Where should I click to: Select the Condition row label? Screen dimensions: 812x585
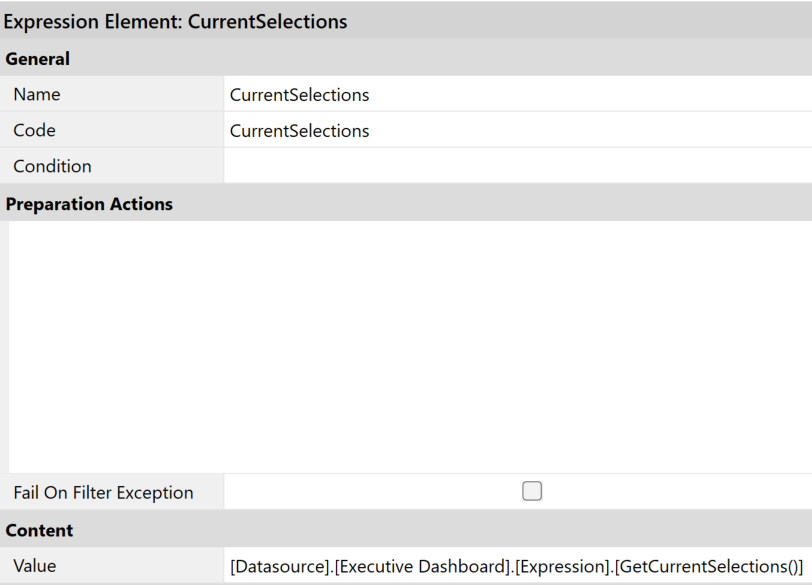(52, 166)
